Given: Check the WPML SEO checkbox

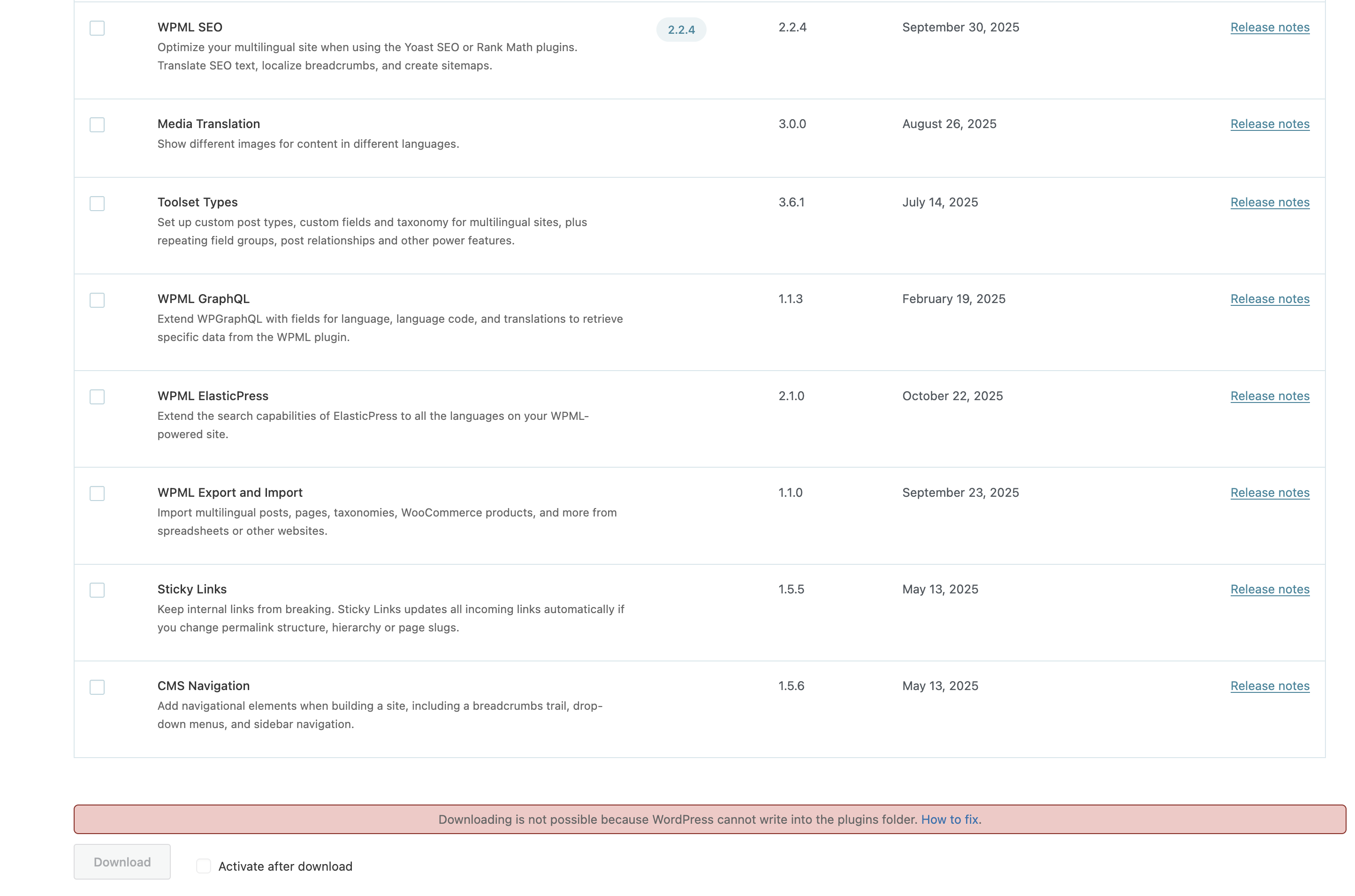Looking at the screenshot, I should click(x=97, y=28).
